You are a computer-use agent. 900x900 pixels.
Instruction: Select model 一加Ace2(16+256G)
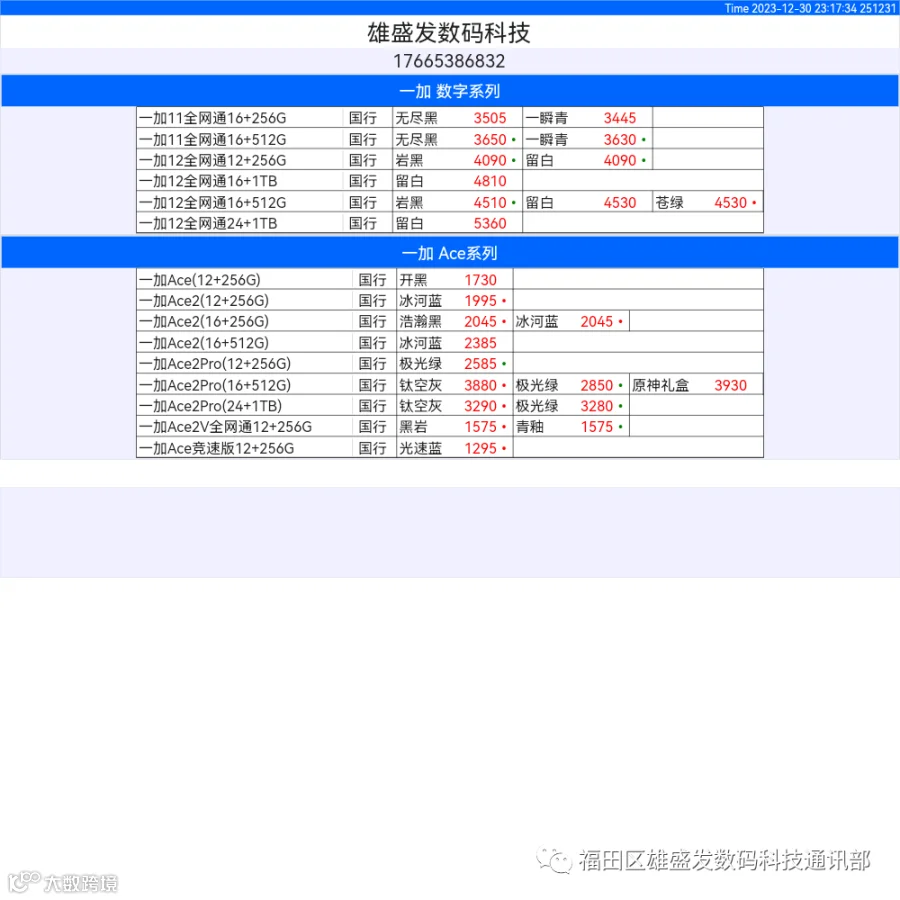click(204, 321)
